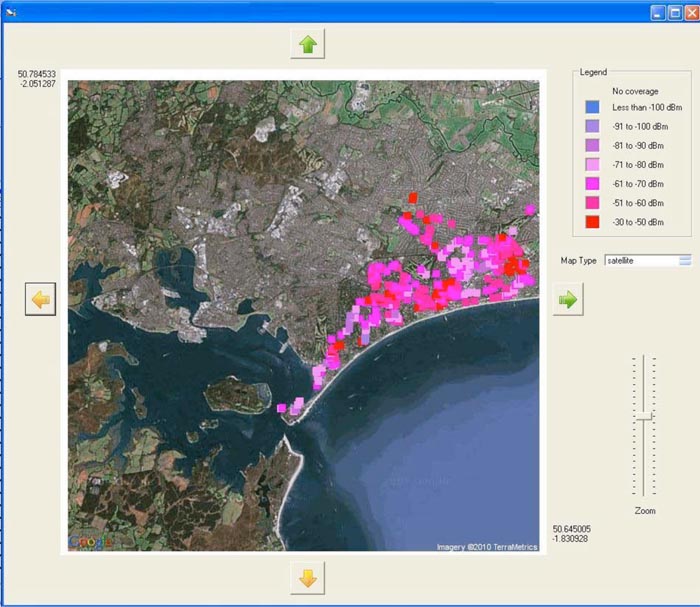Click the '-81 to -90 dBm' legend text
The width and height of the screenshot is (700, 607).
tap(638, 146)
